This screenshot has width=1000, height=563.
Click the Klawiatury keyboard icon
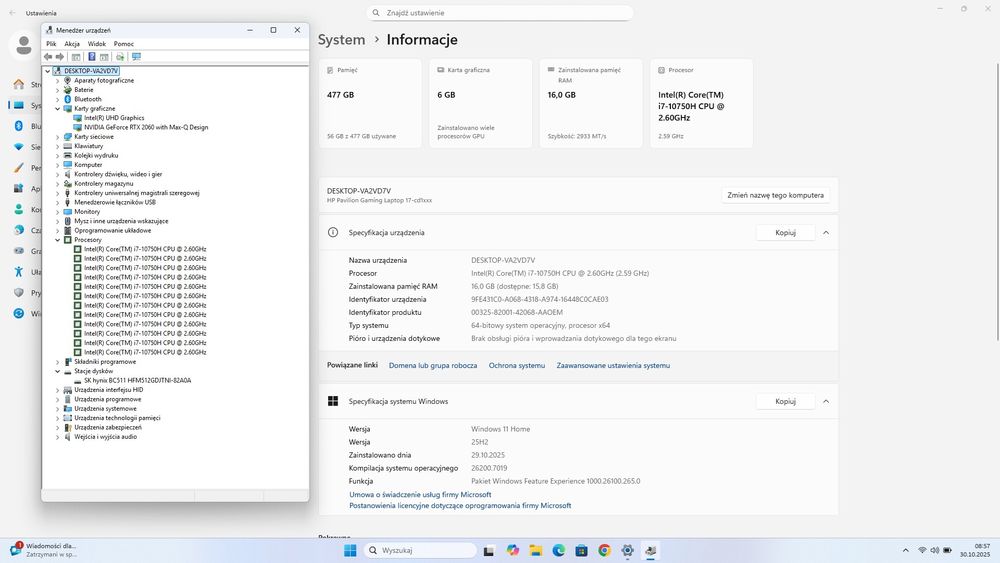68,146
